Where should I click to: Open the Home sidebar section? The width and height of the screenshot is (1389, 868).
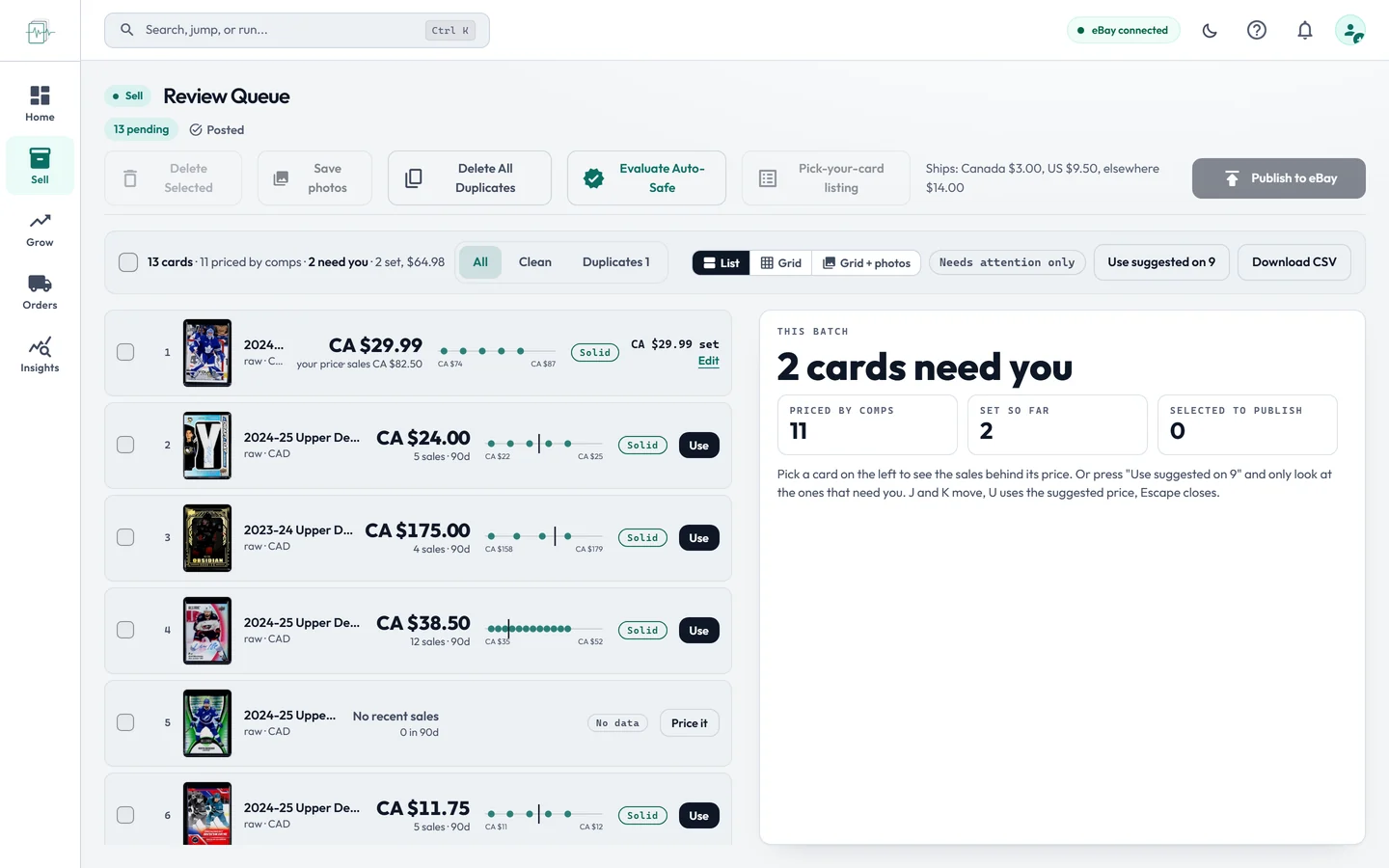click(x=40, y=103)
